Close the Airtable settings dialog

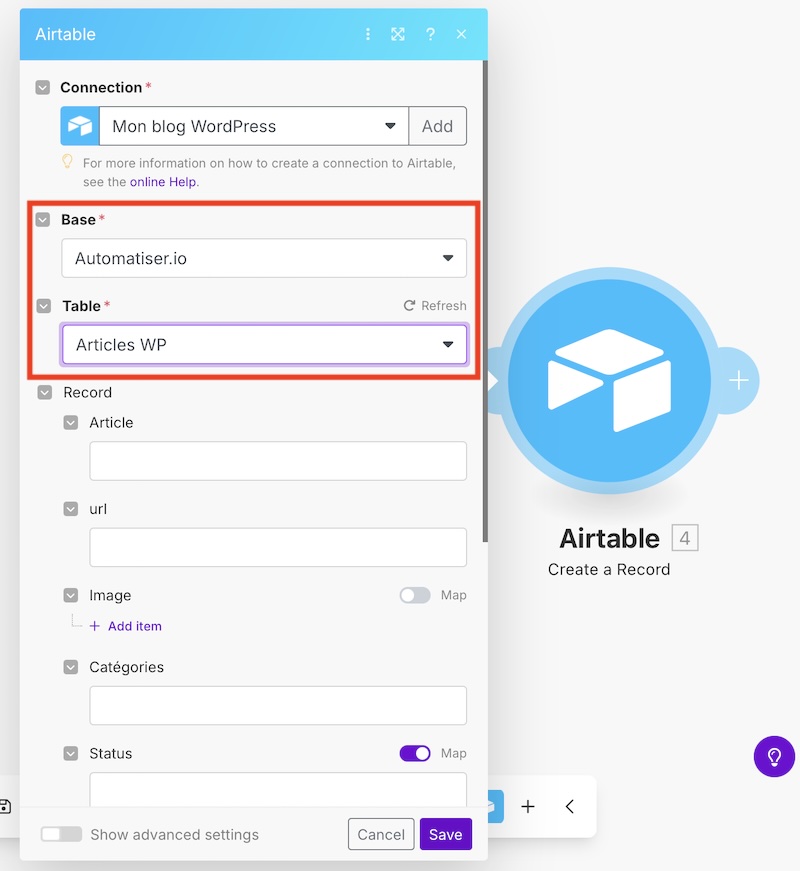[461, 34]
